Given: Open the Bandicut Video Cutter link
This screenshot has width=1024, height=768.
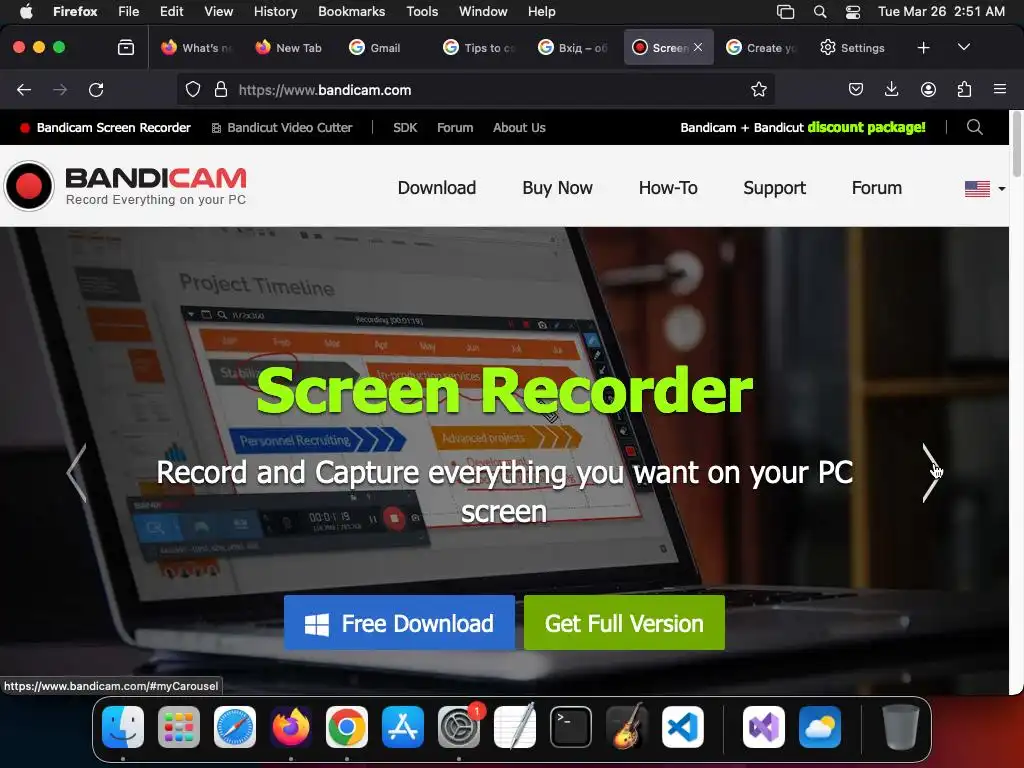Looking at the screenshot, I should (282, 127).
